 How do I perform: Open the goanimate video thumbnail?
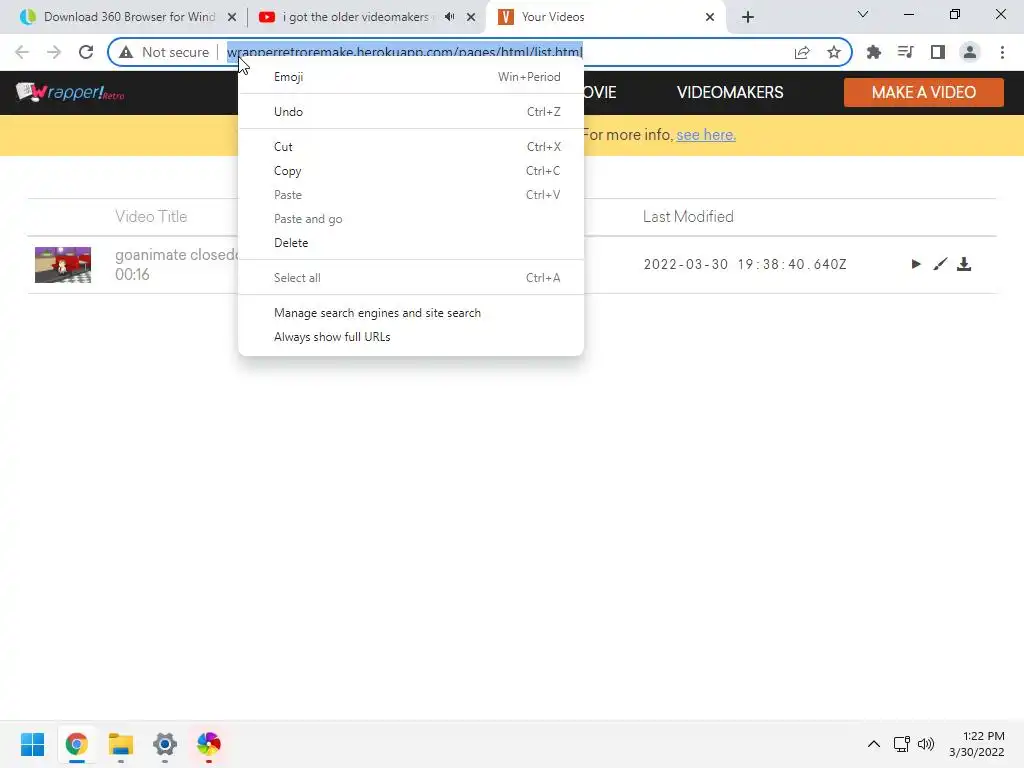tap(63, 264)
